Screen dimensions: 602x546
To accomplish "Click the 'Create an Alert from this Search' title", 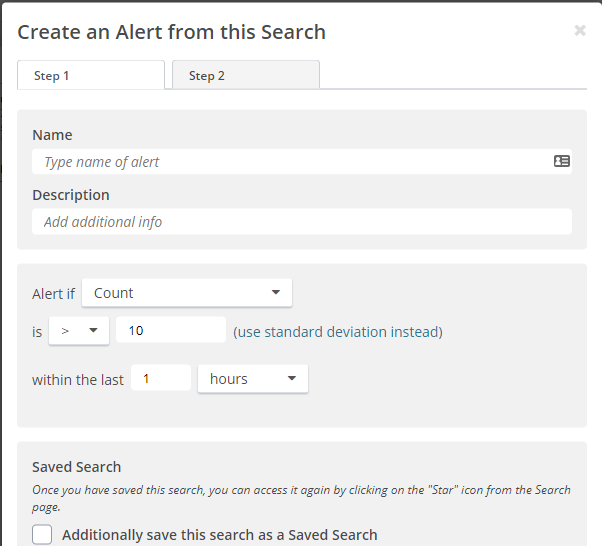I will pos(172,32).
